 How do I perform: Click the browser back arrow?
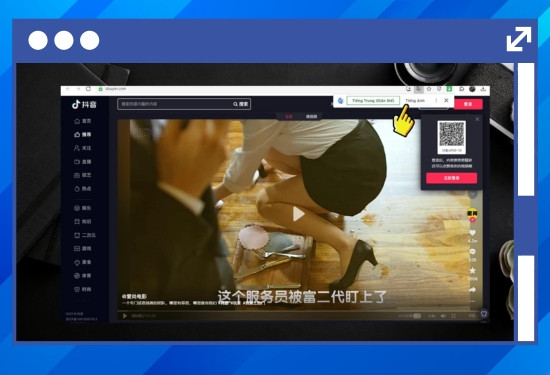(68, 89)
